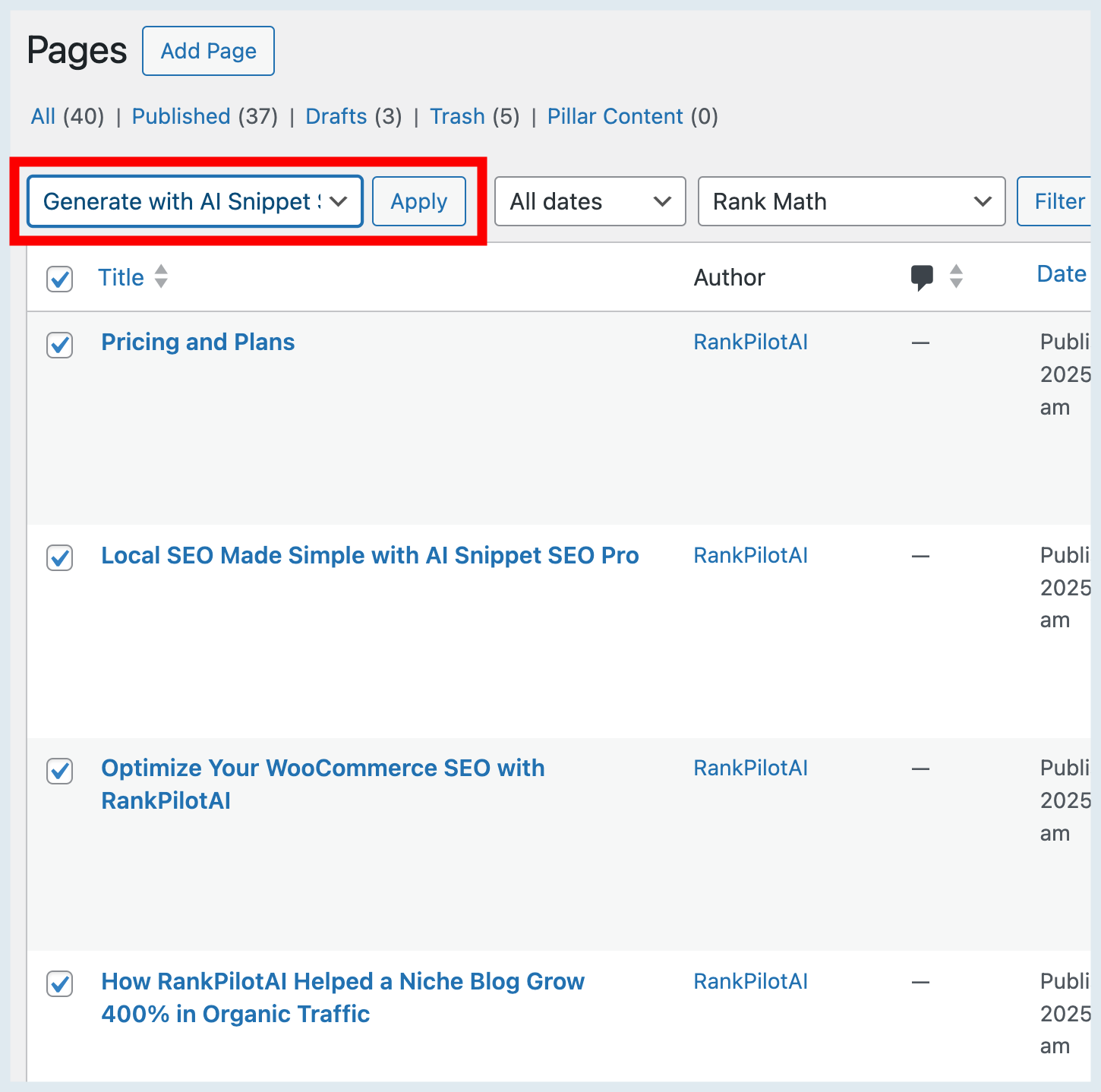
Task: Open the All dates dropdown
Action: [589, 201]
